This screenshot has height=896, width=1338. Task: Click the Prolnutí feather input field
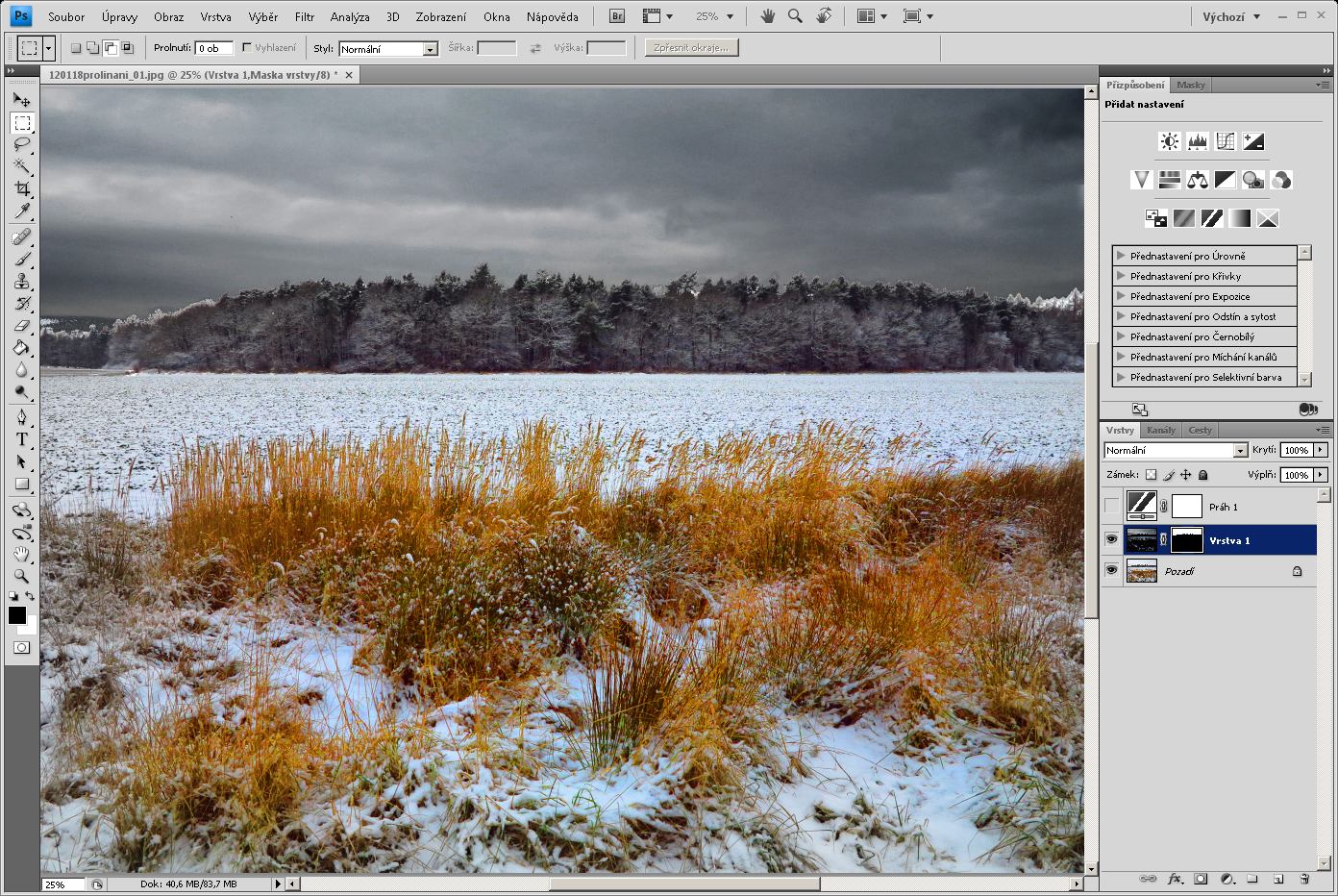point(213,48)
